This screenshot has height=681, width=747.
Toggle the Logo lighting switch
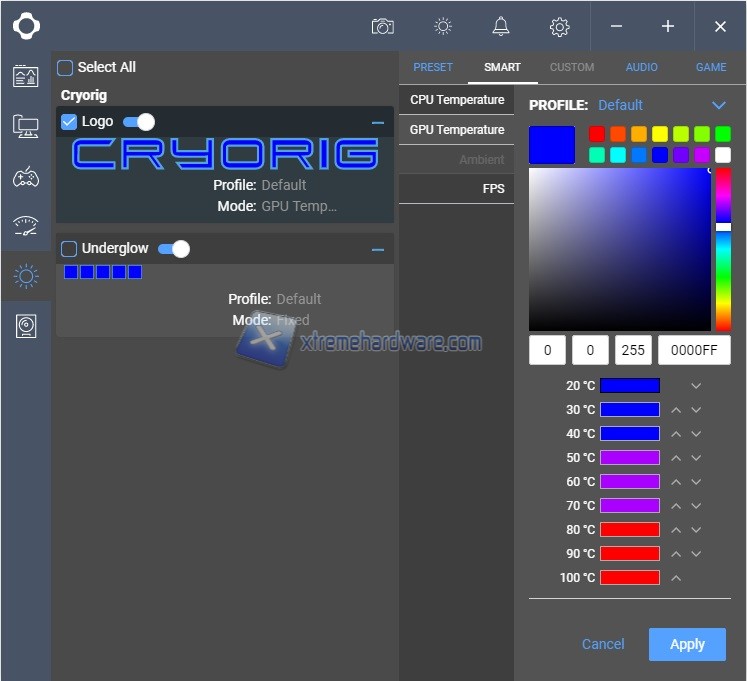[139, 122]
